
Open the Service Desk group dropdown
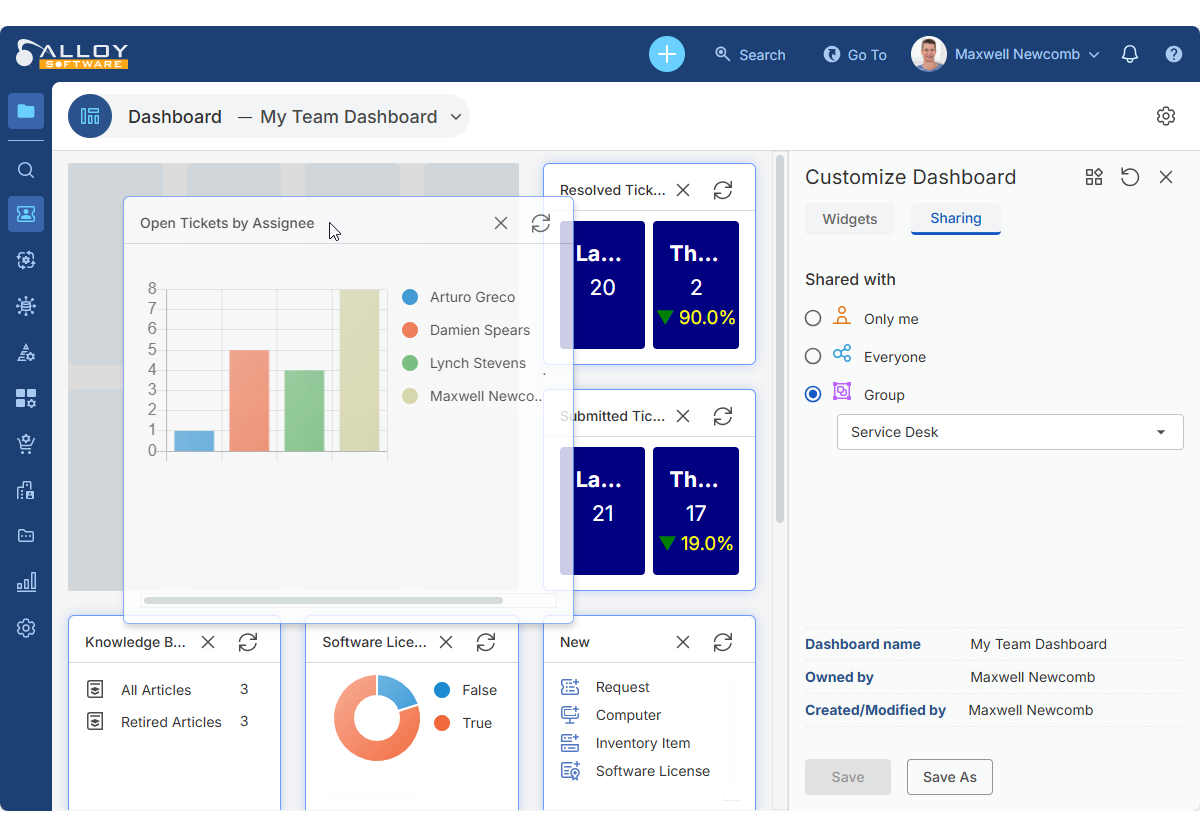[1010, 432]
